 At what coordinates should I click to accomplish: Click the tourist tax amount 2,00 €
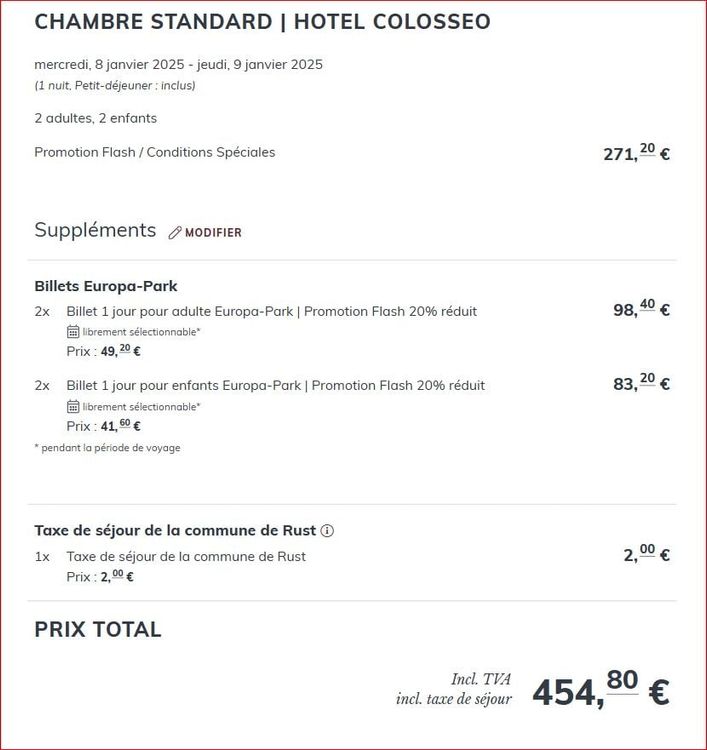[646, 555]
